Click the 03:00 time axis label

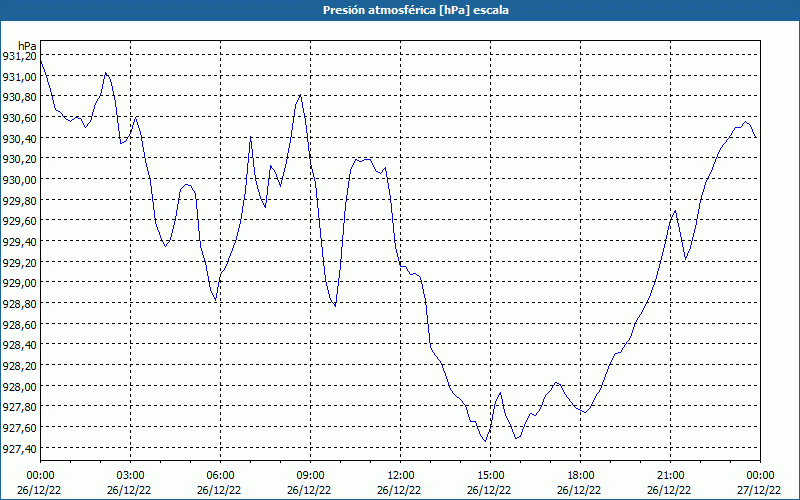(x=130, y=476)
